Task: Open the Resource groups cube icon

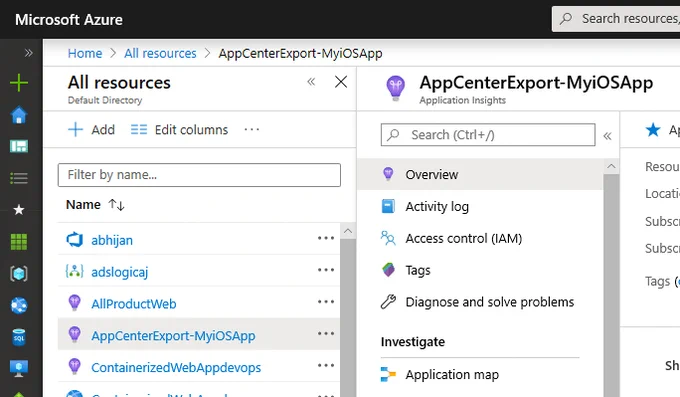Action: (19, 274)
